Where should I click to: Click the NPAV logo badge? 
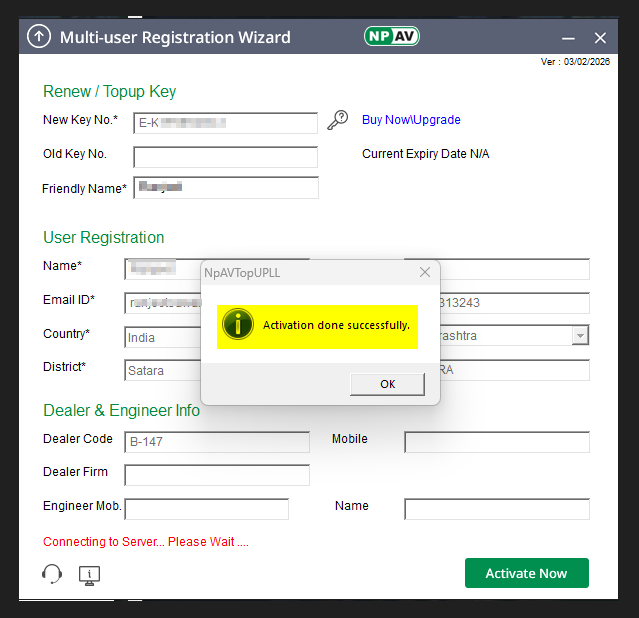392,36
